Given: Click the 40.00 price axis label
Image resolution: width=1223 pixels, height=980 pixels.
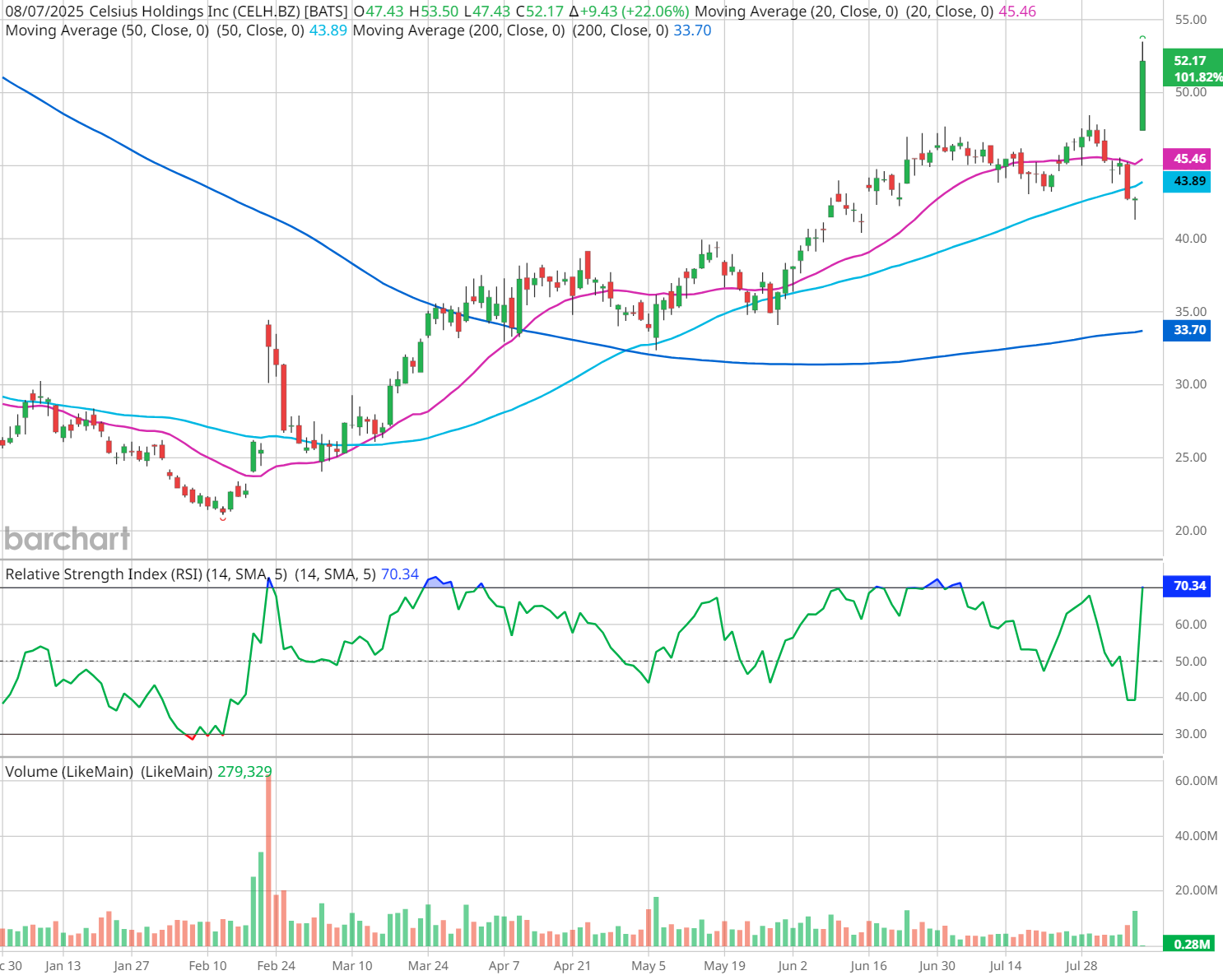Looking at the screenshot, I should [1190, 239].
